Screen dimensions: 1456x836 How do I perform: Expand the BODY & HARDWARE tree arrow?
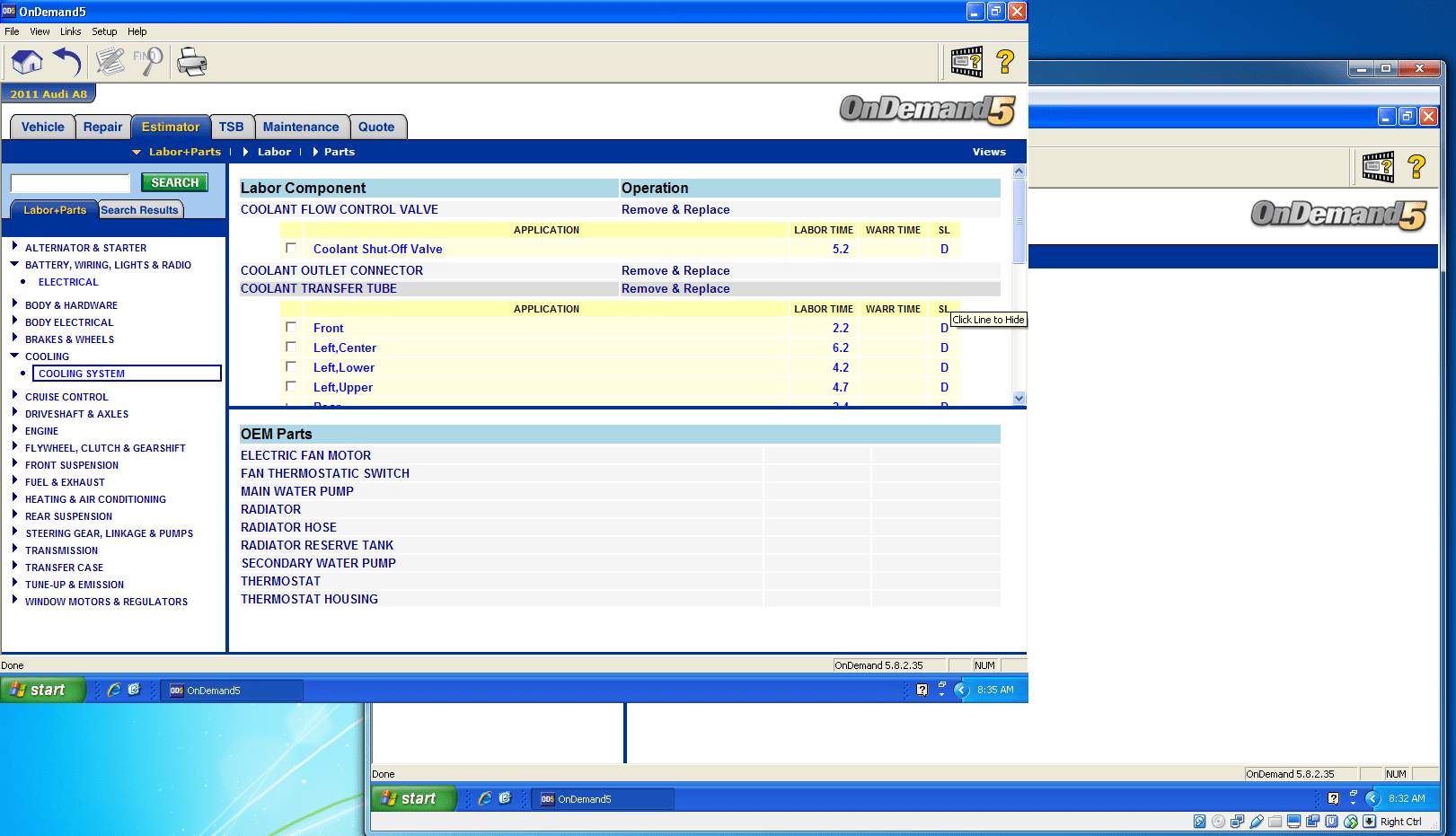[14, 304]
